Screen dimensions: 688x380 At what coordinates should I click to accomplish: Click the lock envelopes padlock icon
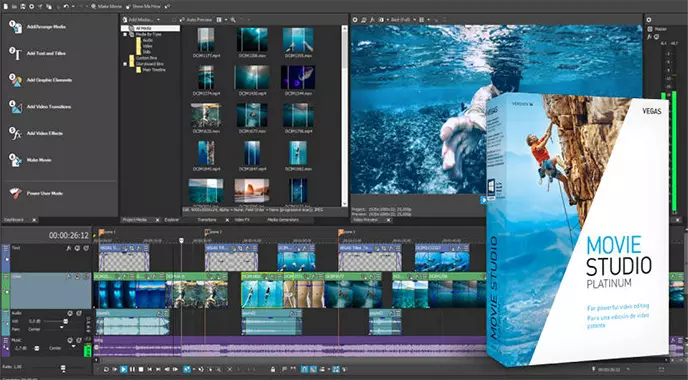(273, 369)
